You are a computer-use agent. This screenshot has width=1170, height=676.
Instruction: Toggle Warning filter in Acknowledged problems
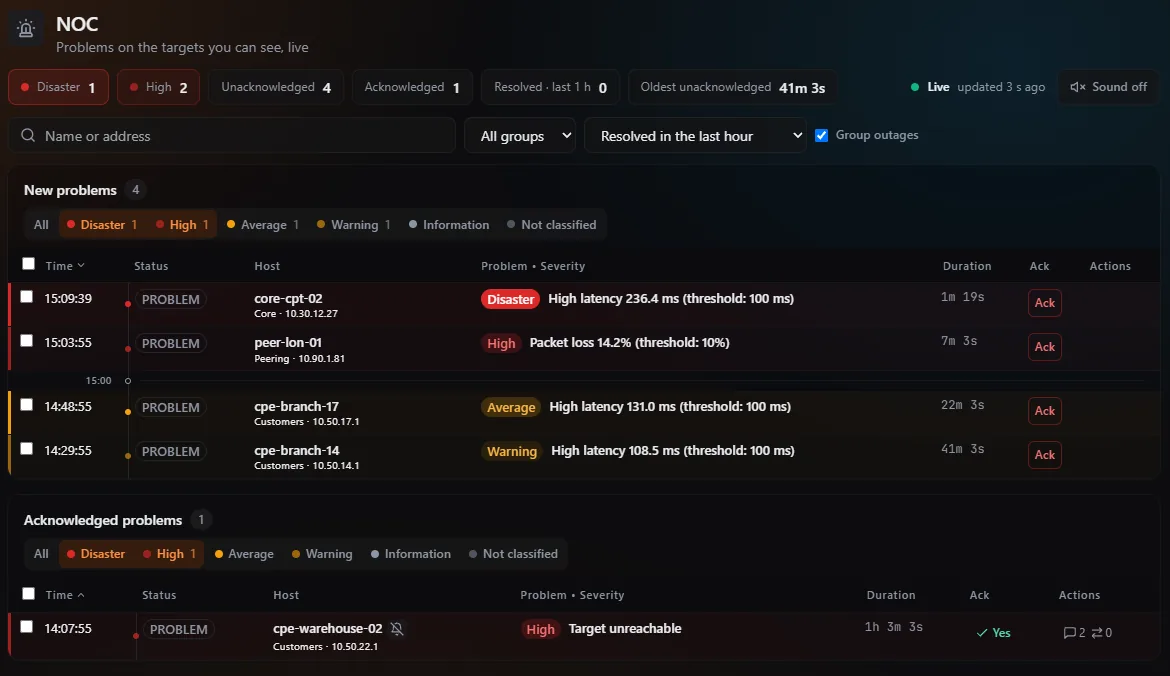(322, 554)
